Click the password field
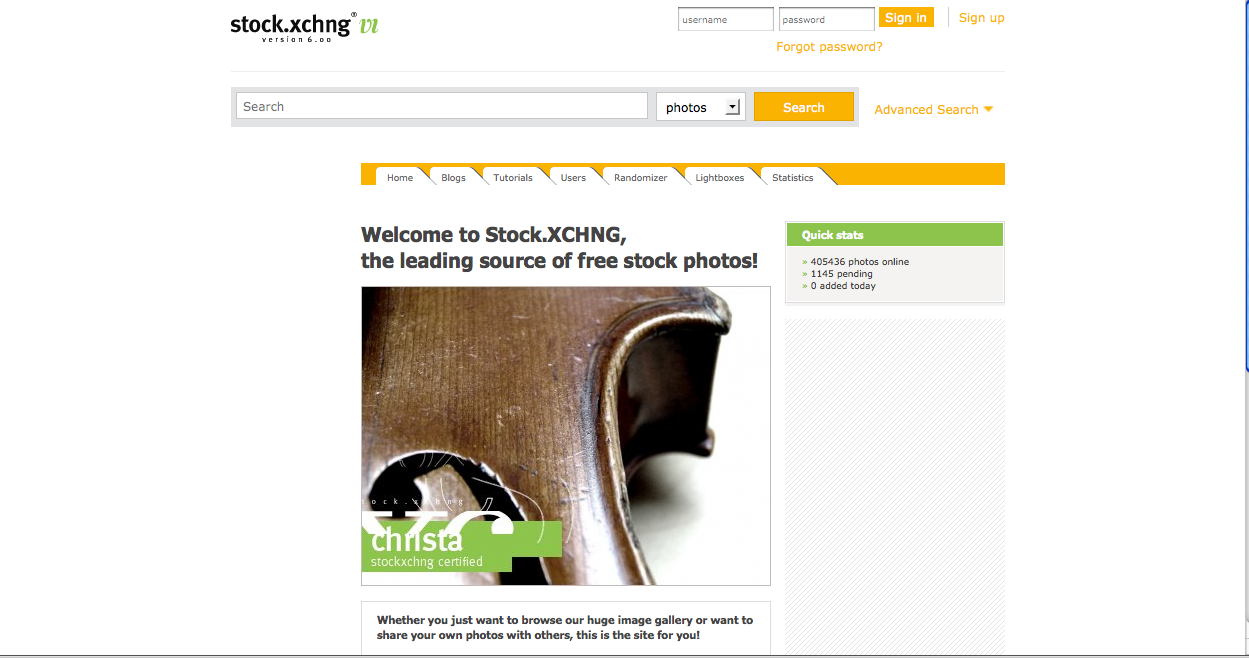Viewport: 1249px width, 658px height. pos(827,19)
